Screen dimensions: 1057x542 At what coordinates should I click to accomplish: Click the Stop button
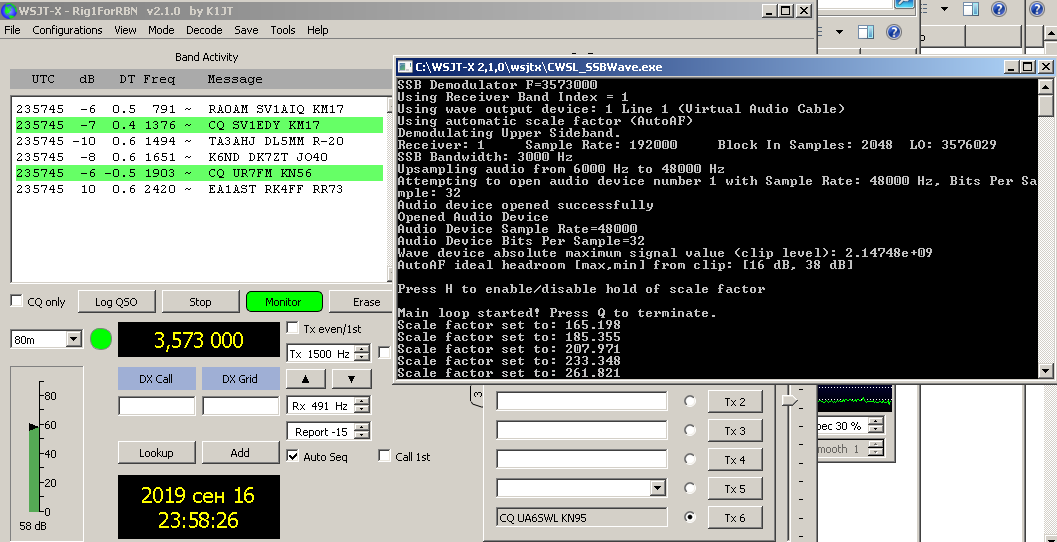[200, 301]
